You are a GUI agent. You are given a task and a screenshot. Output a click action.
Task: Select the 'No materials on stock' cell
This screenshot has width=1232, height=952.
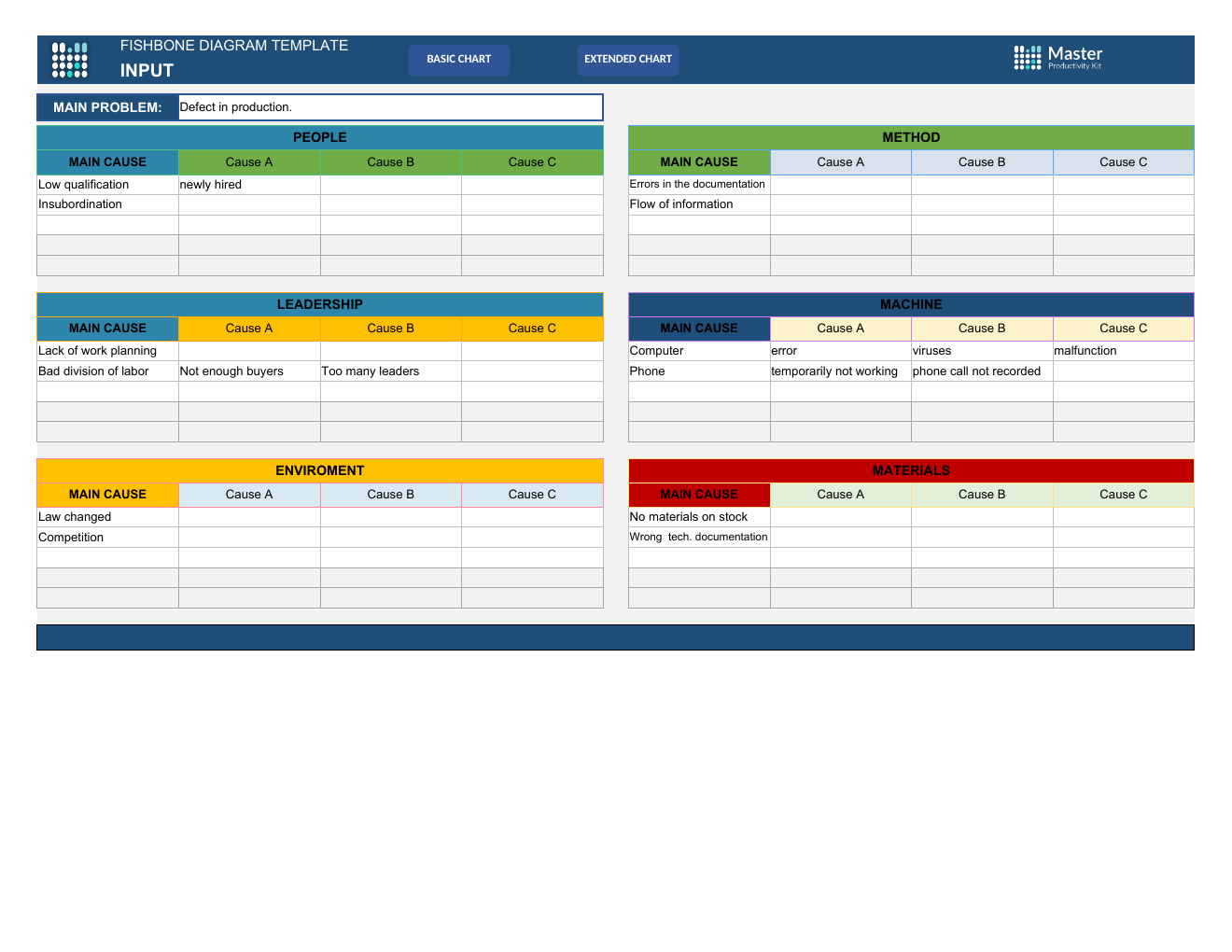tap(699, 517)
